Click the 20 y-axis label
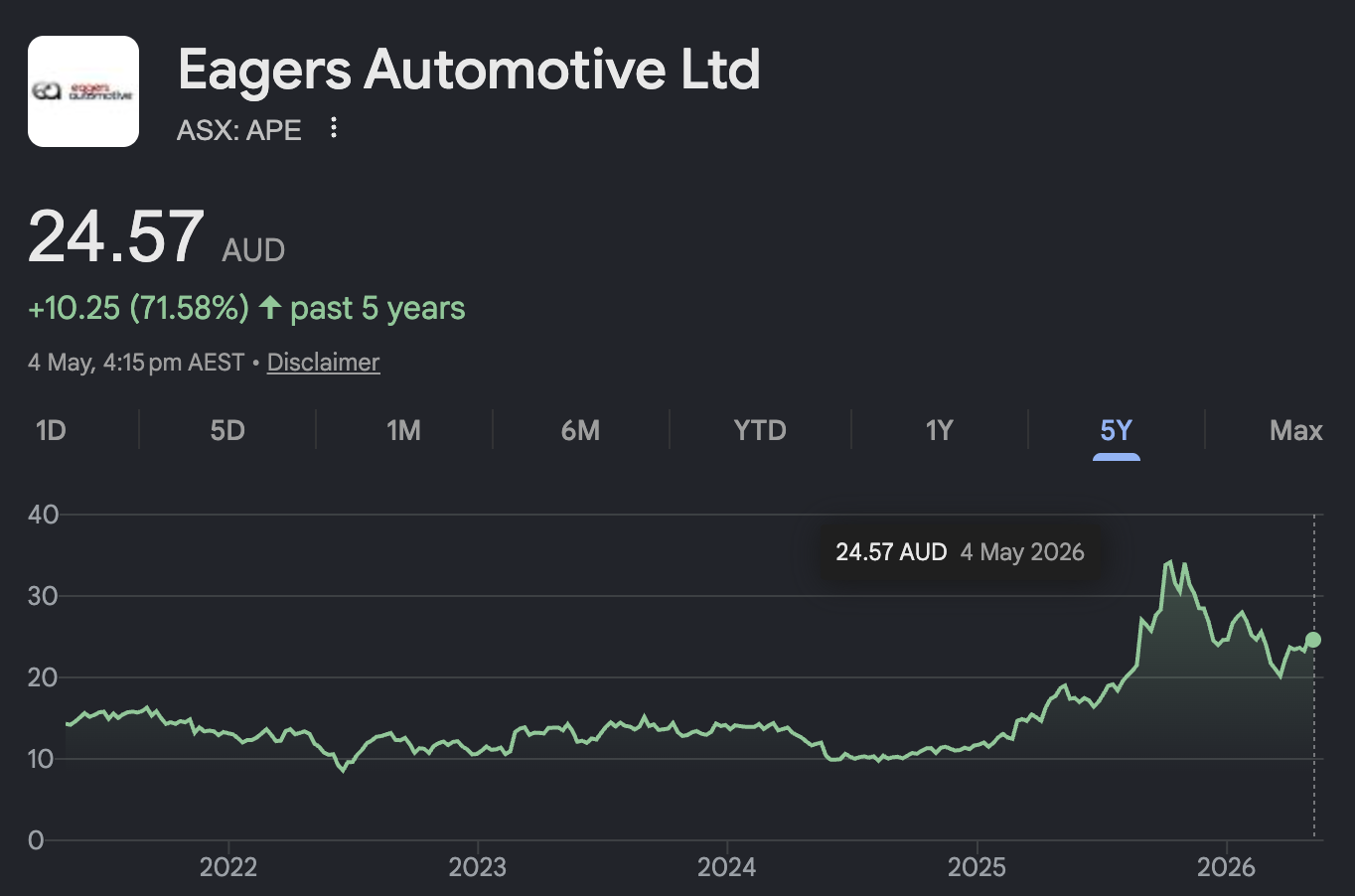 pyautogui.click(x=44, y=677)
